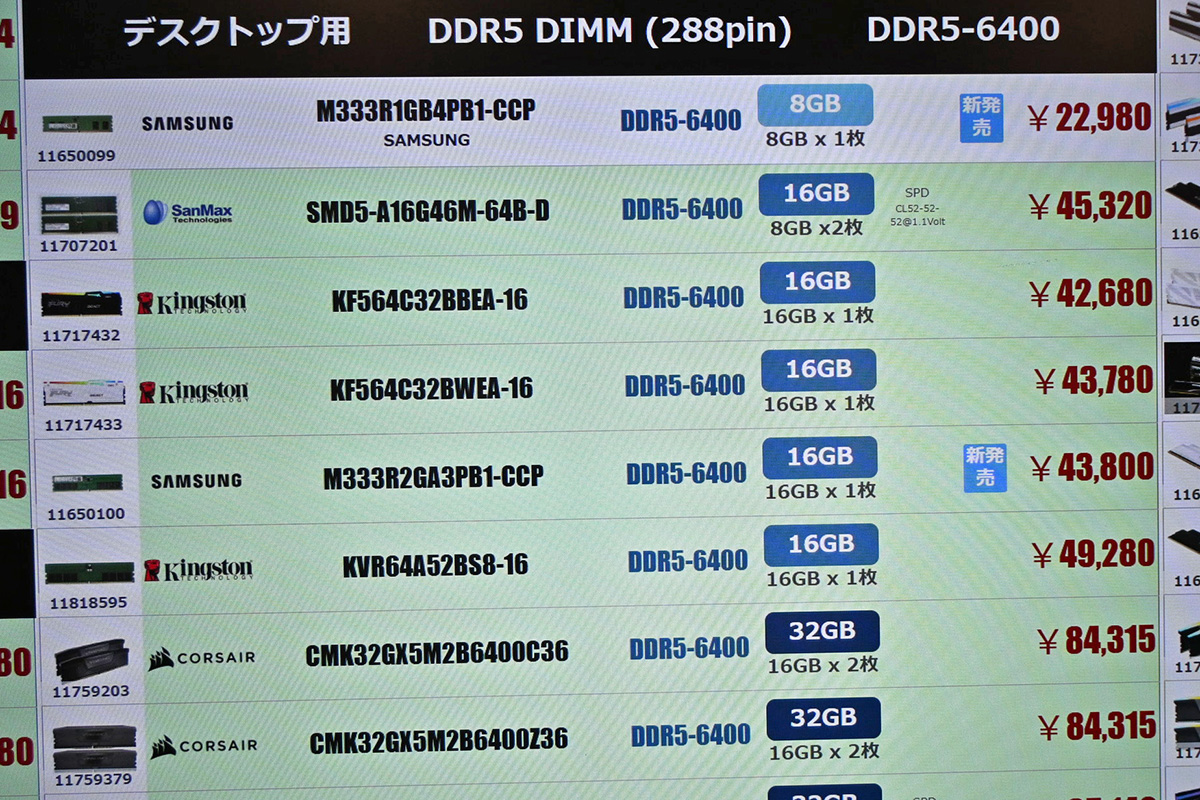Screen dimensions: 1200x800
Task: Select the デスクトップ用 header label
Action: [x=236, y=30]
